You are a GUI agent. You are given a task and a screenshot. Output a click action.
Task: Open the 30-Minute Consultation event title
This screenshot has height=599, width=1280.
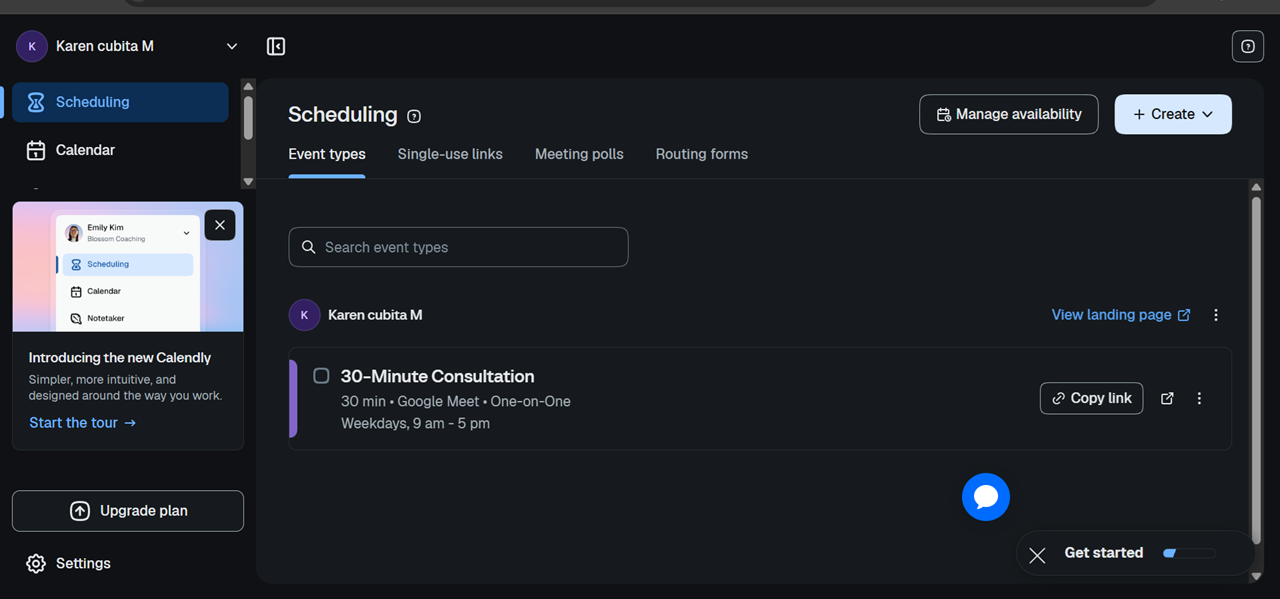pos(437,376)
